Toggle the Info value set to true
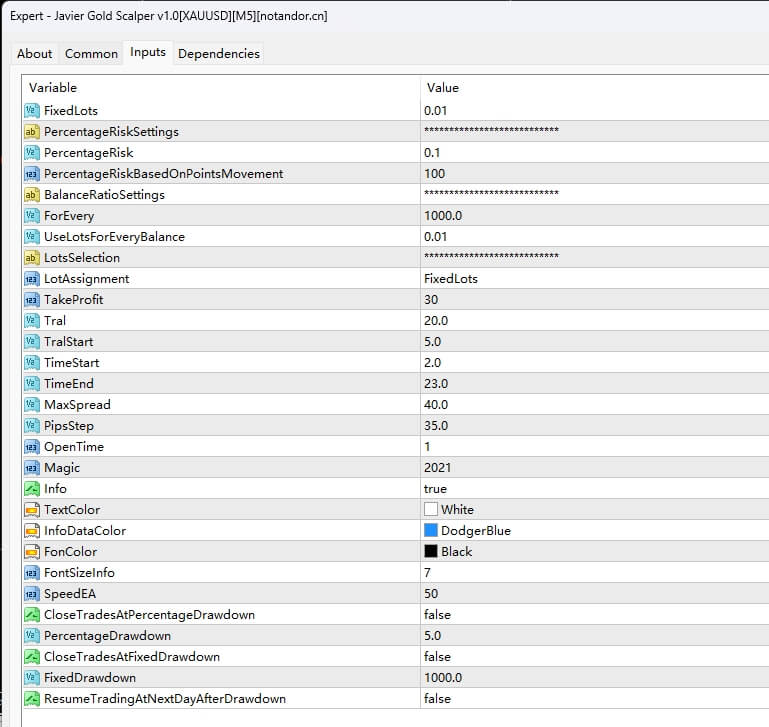The width and height of the screenshot is (769, 727). coord(436,488)
